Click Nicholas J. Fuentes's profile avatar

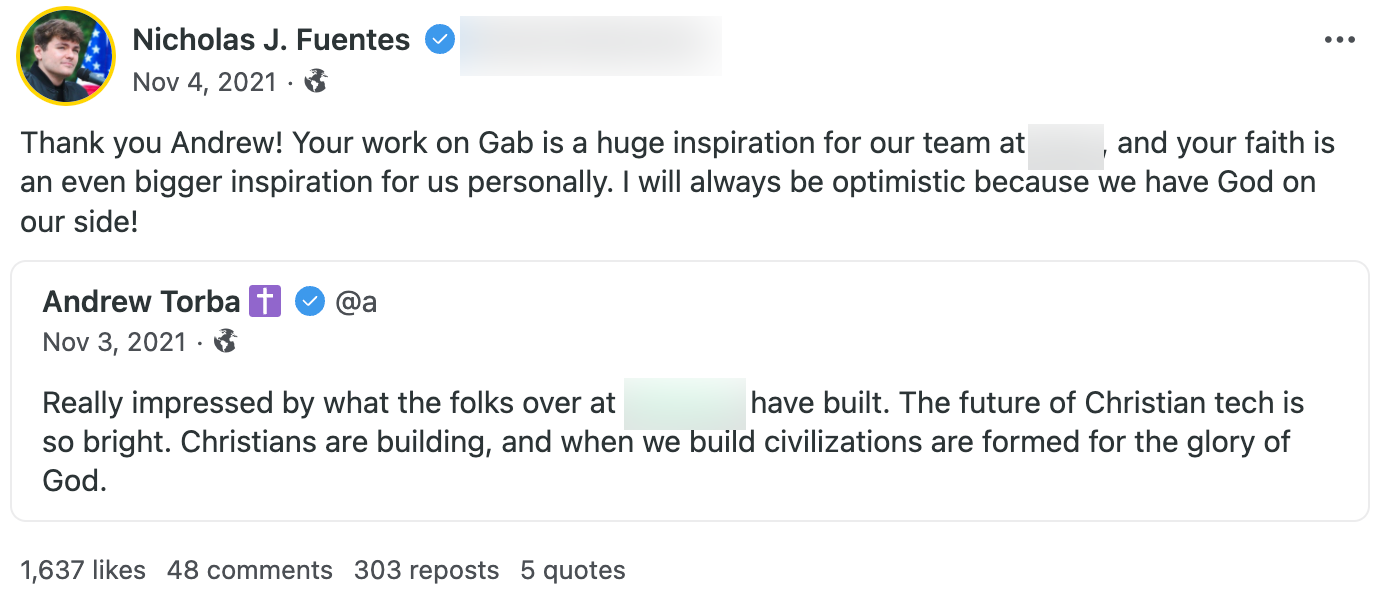65,55
